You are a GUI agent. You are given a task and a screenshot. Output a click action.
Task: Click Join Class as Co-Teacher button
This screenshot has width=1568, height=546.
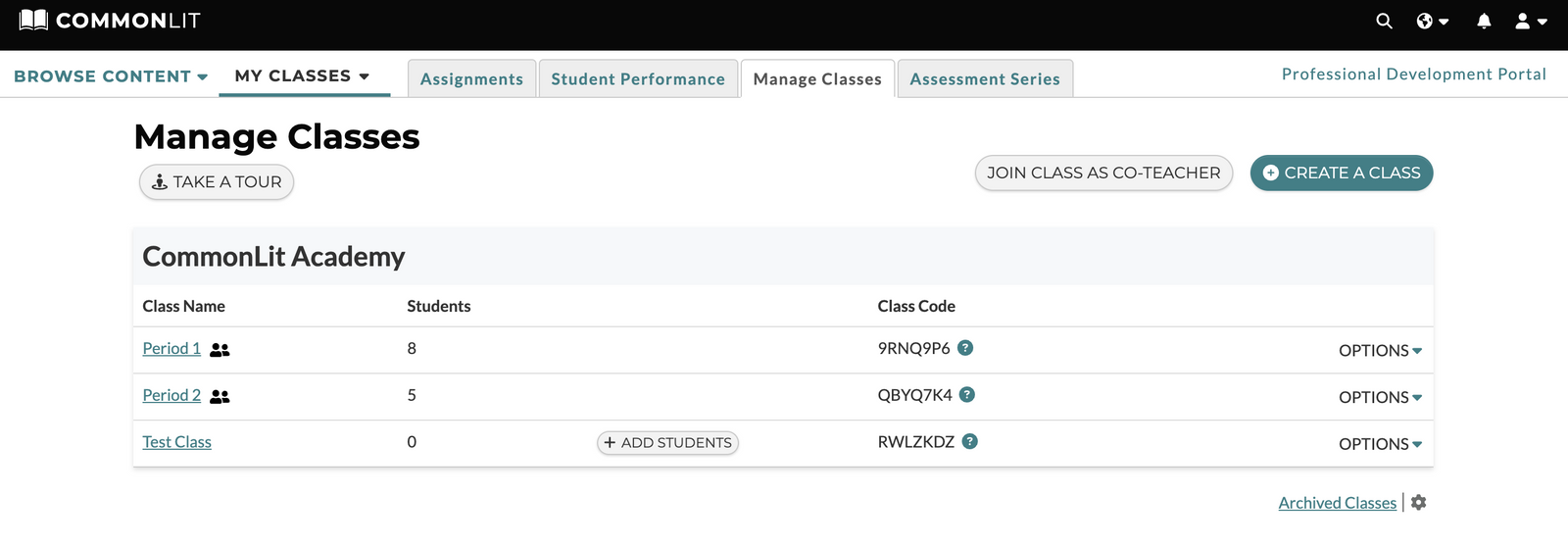[1103, 174]
